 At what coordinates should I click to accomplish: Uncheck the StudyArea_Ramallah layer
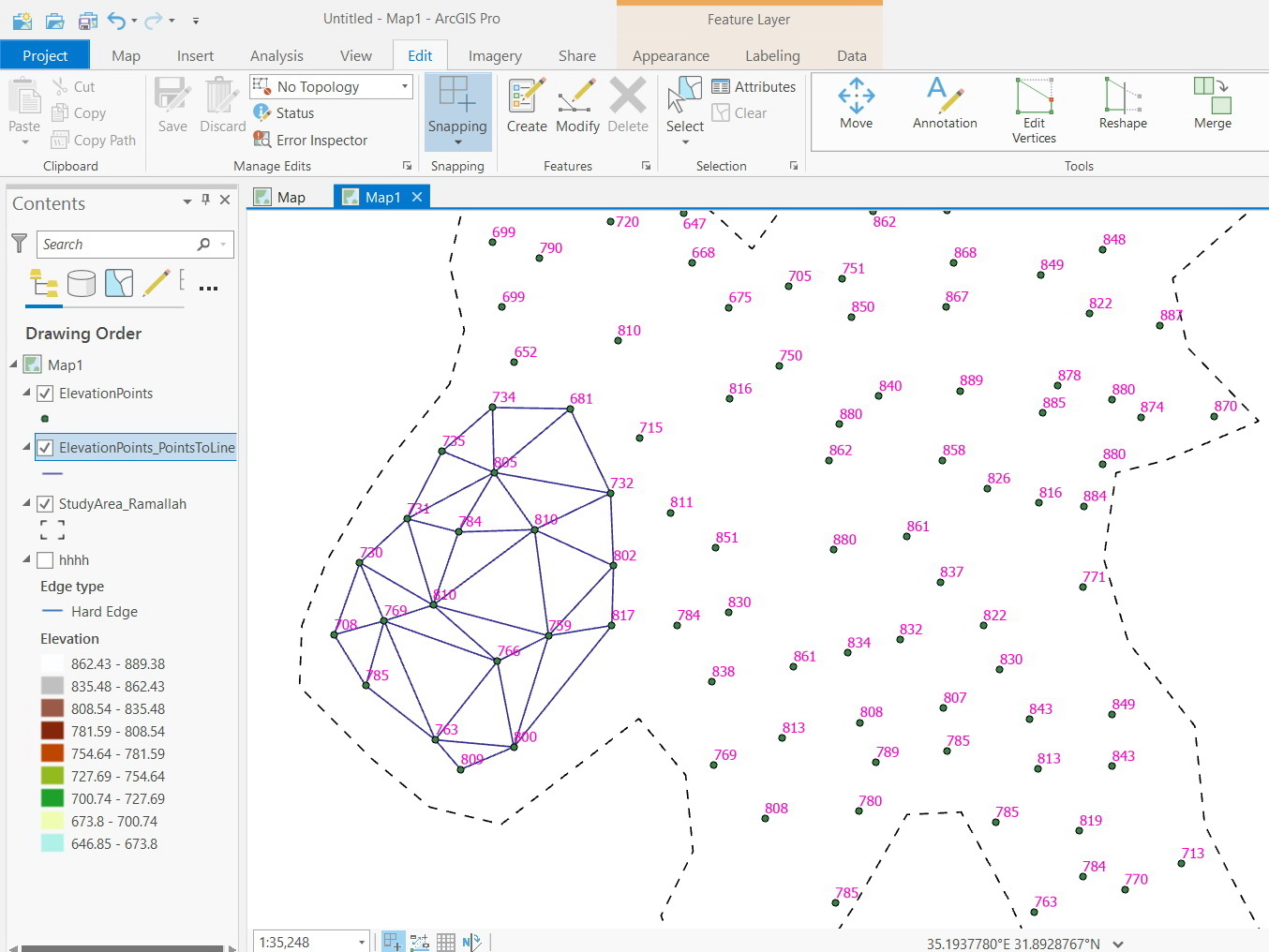tap(45, 504)
